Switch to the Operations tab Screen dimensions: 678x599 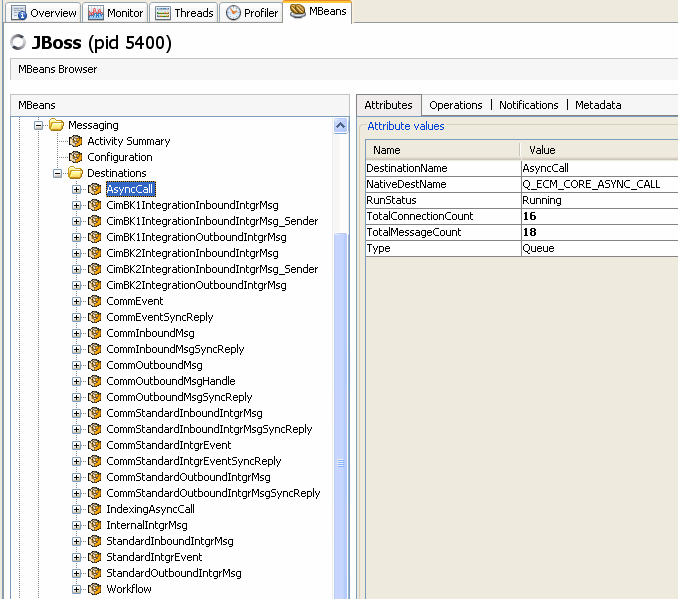[x=455, y=105]
